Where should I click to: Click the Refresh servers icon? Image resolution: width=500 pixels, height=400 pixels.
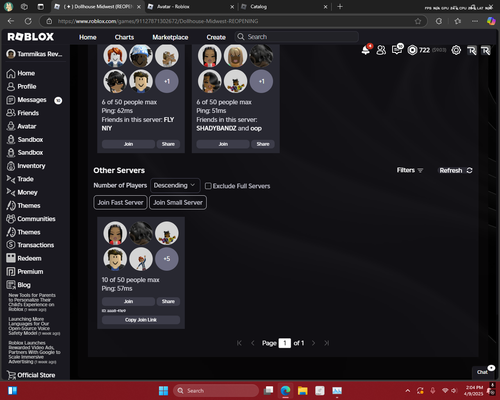[469, 170]
